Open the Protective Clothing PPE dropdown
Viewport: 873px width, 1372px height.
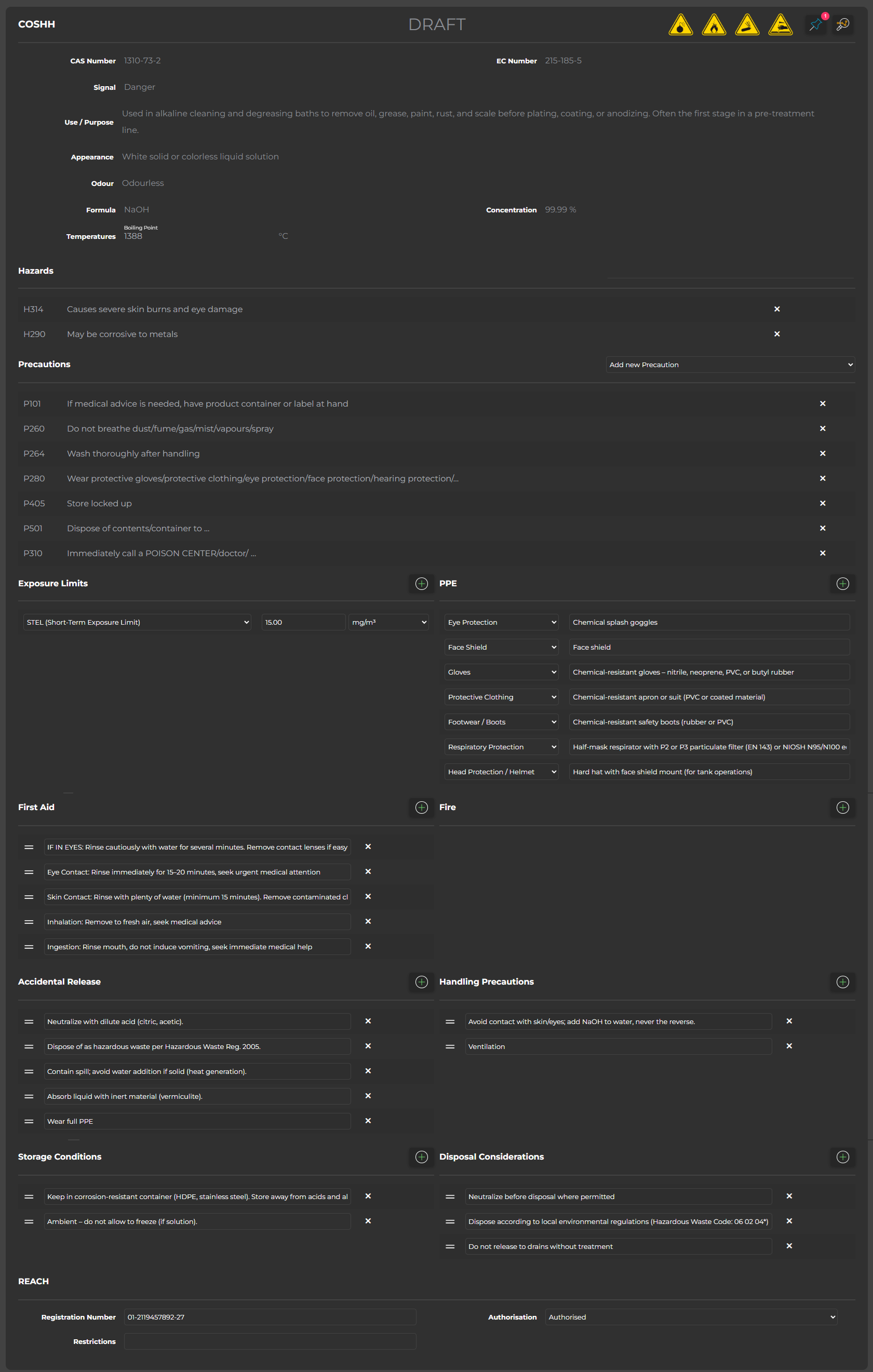point(502,697)
